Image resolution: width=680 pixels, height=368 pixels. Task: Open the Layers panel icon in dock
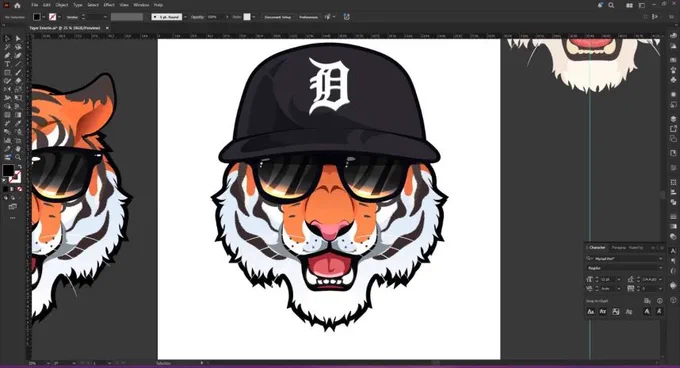pos(673,118)
